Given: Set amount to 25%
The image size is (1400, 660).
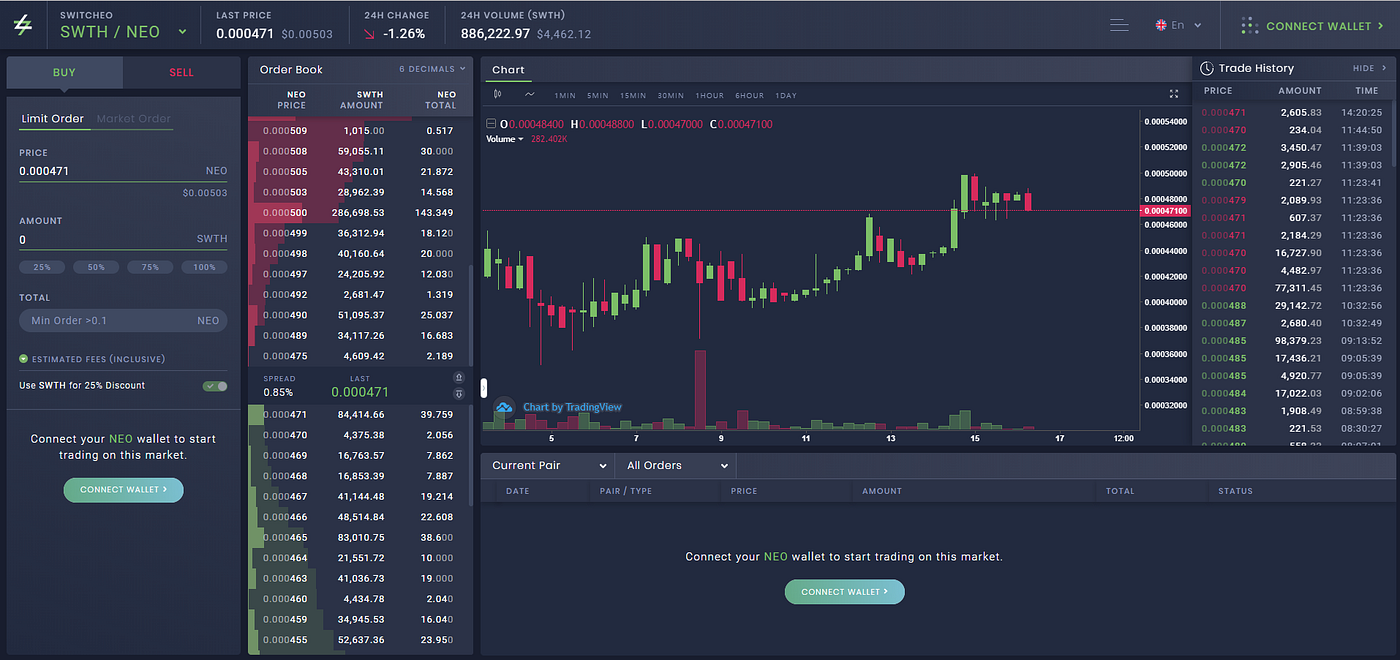Looking at the screenshot, I should click(x=42, y=267).
